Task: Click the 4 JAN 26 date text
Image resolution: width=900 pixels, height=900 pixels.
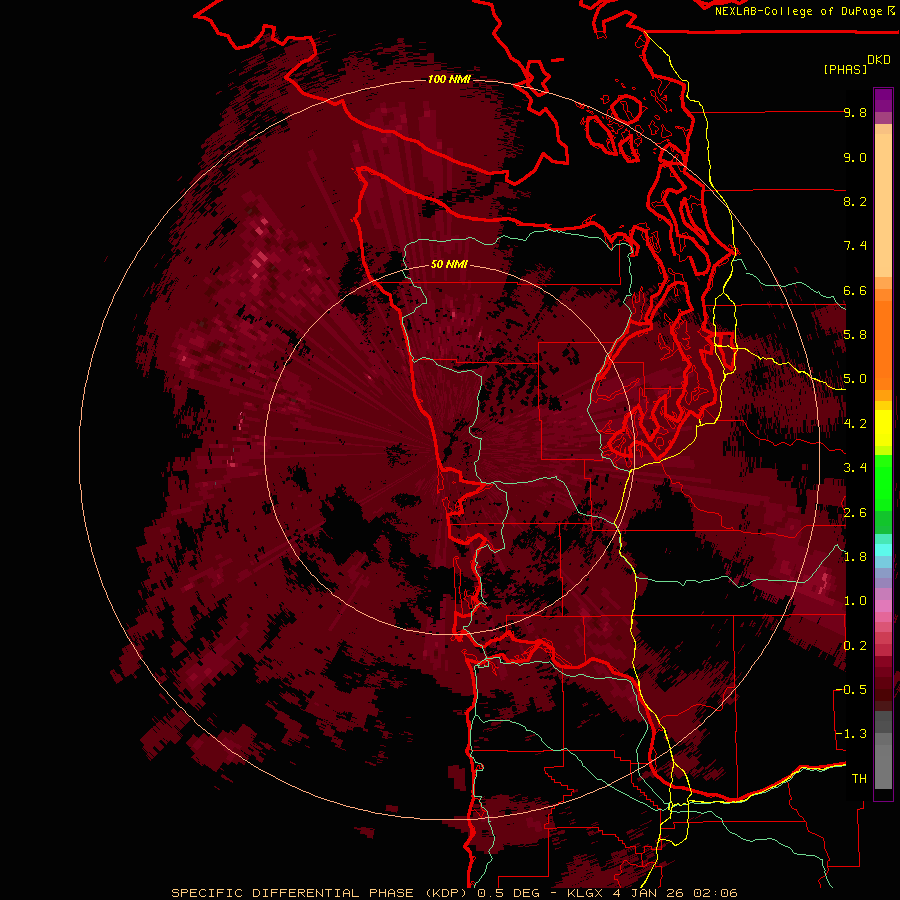Action: point(649,893)
